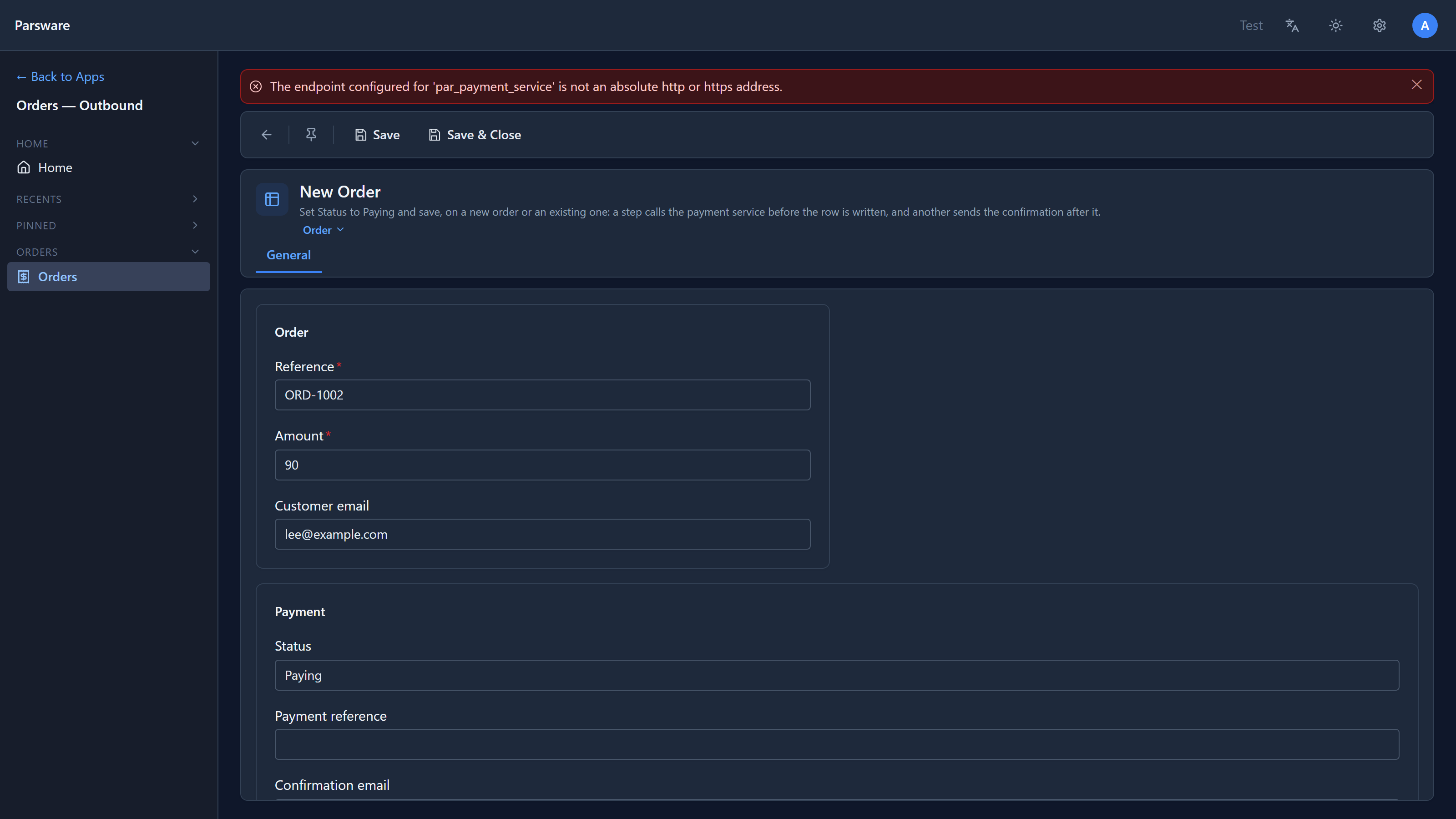Image resolution: width=1456 pixels, height=819 pixels.
Task: Click the New Order heading
Action: (340, 192)
